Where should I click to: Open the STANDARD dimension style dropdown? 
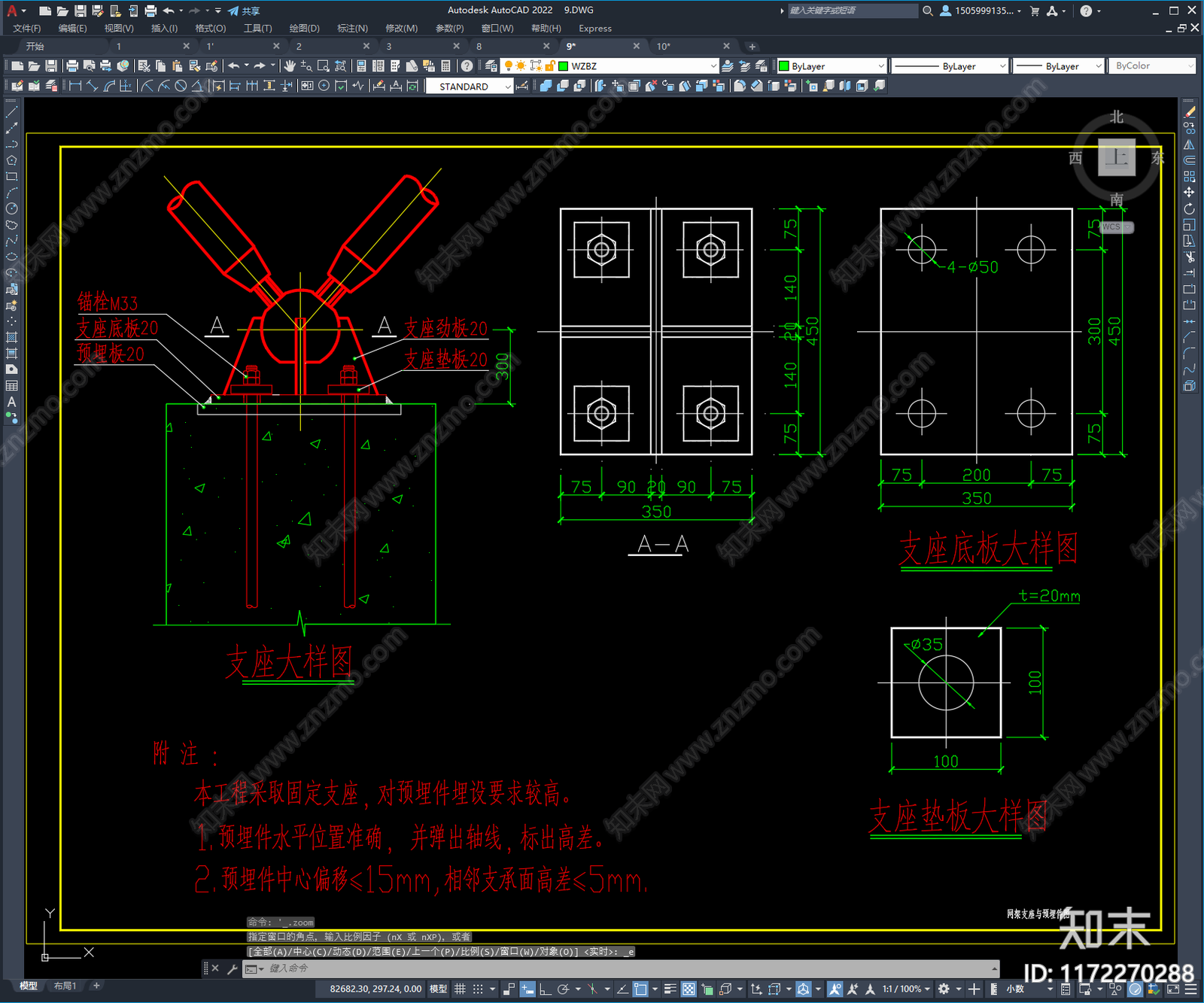(x=508, y=87)
